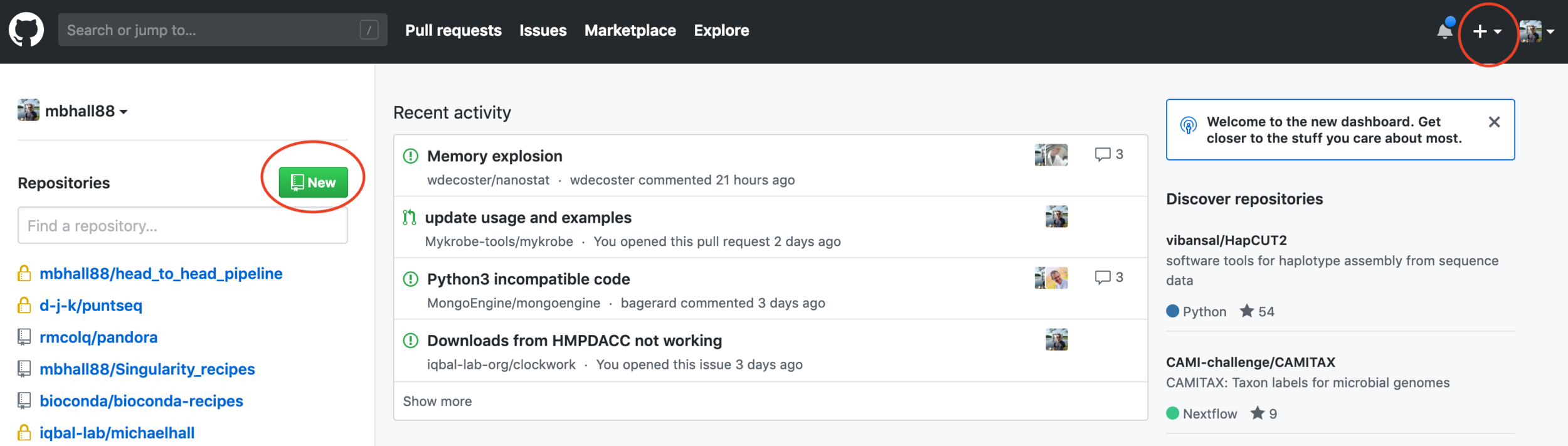Screen dimensions: 1568x446
Task: Click comment count on Python3 incompatible code
Action: (x=1109, y=277)
